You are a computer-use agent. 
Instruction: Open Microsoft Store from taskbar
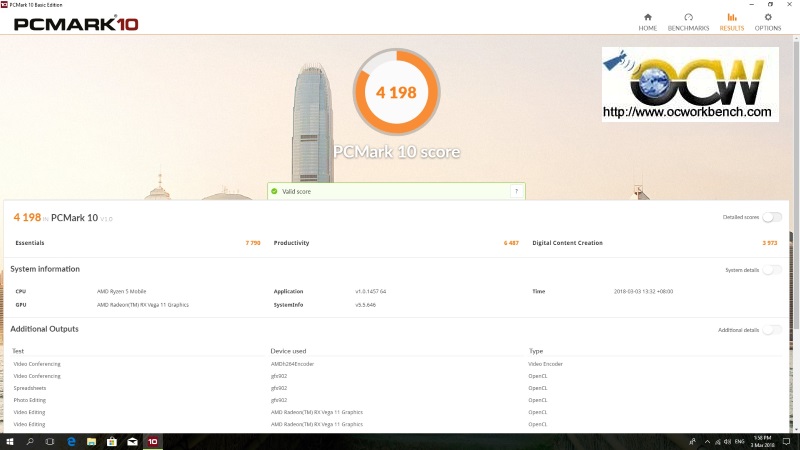tap(112, 442)
